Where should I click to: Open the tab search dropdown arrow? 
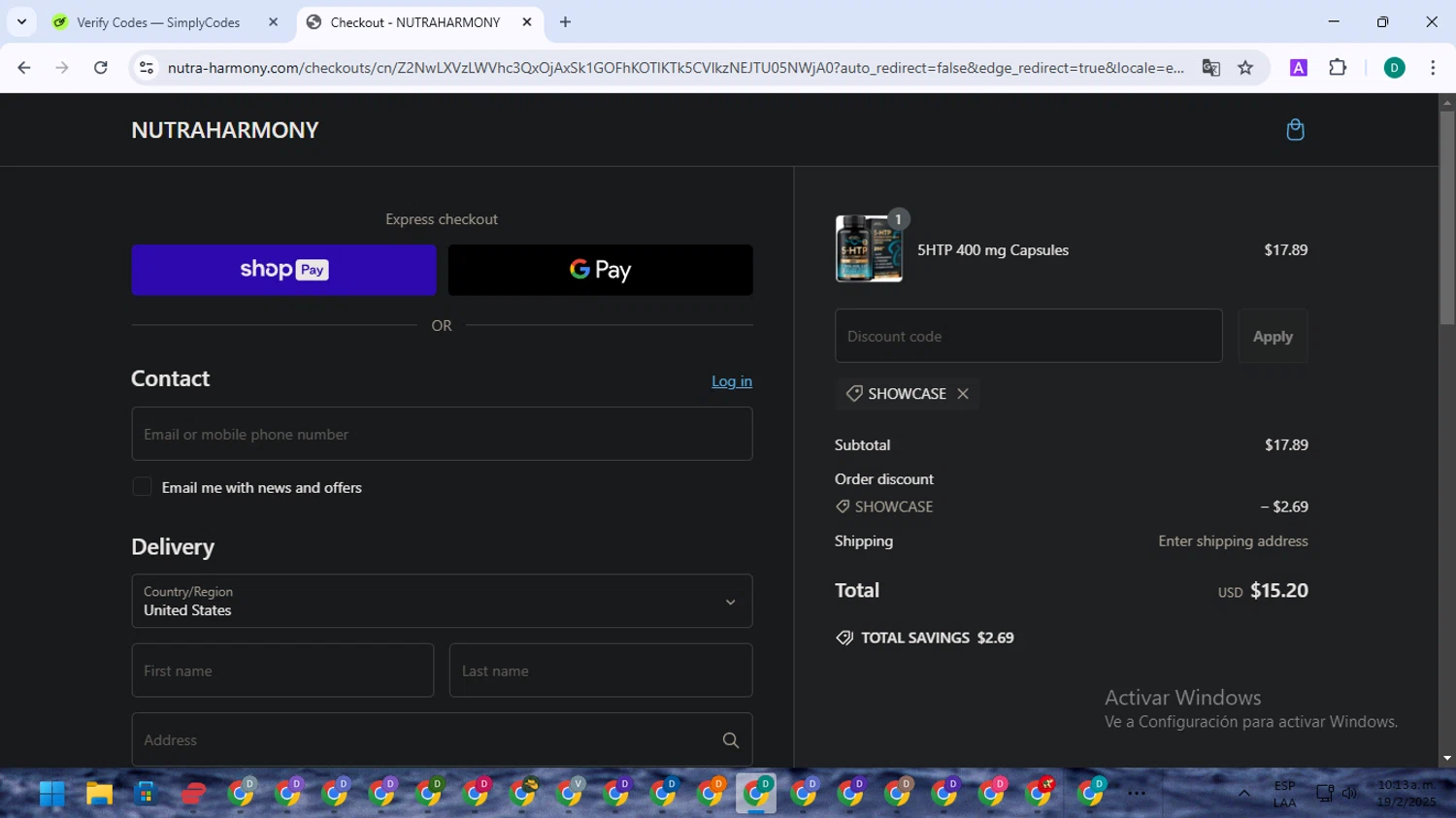point(21,21)
